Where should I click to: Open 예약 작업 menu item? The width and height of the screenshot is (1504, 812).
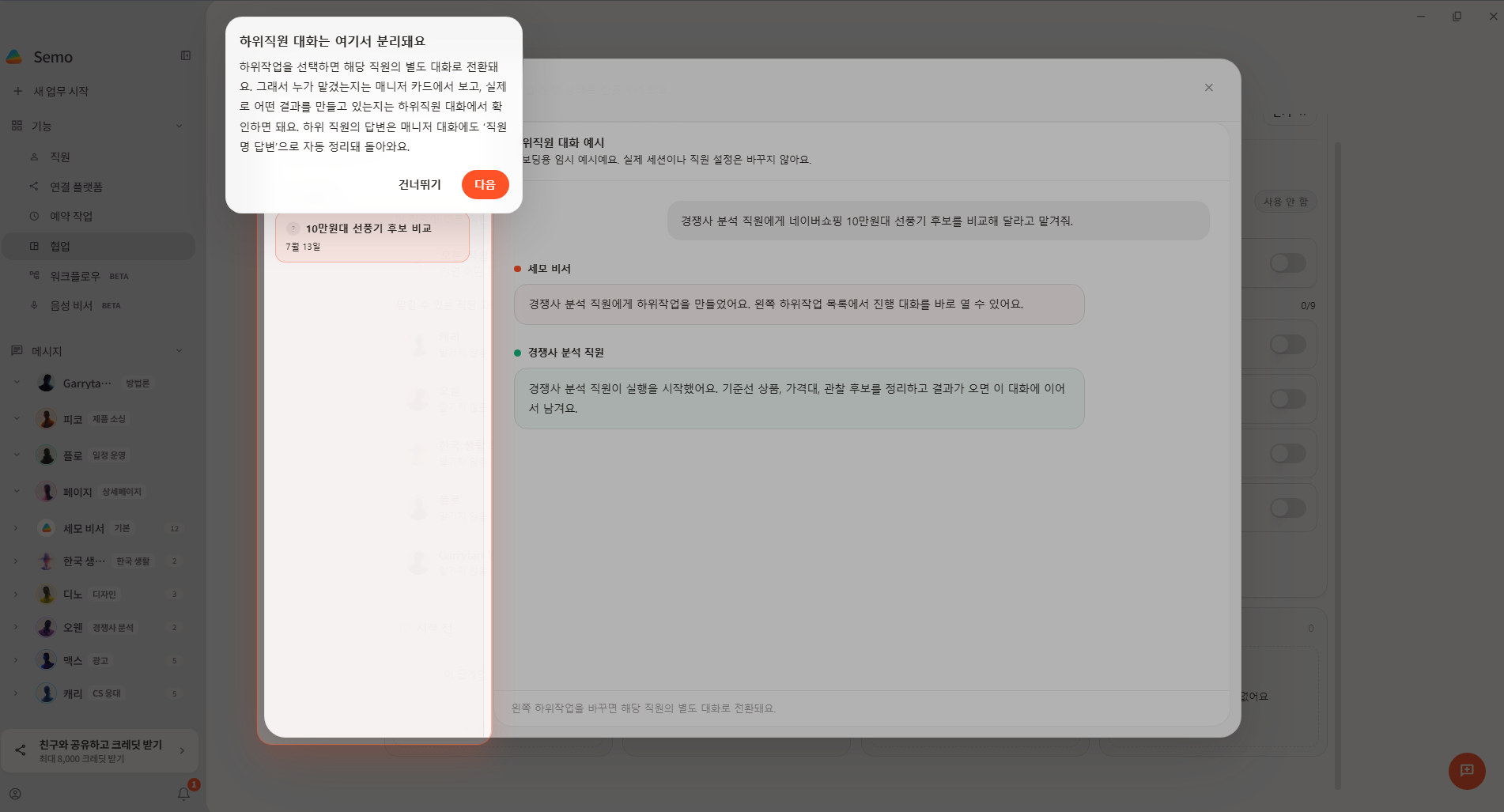(99, 216)
